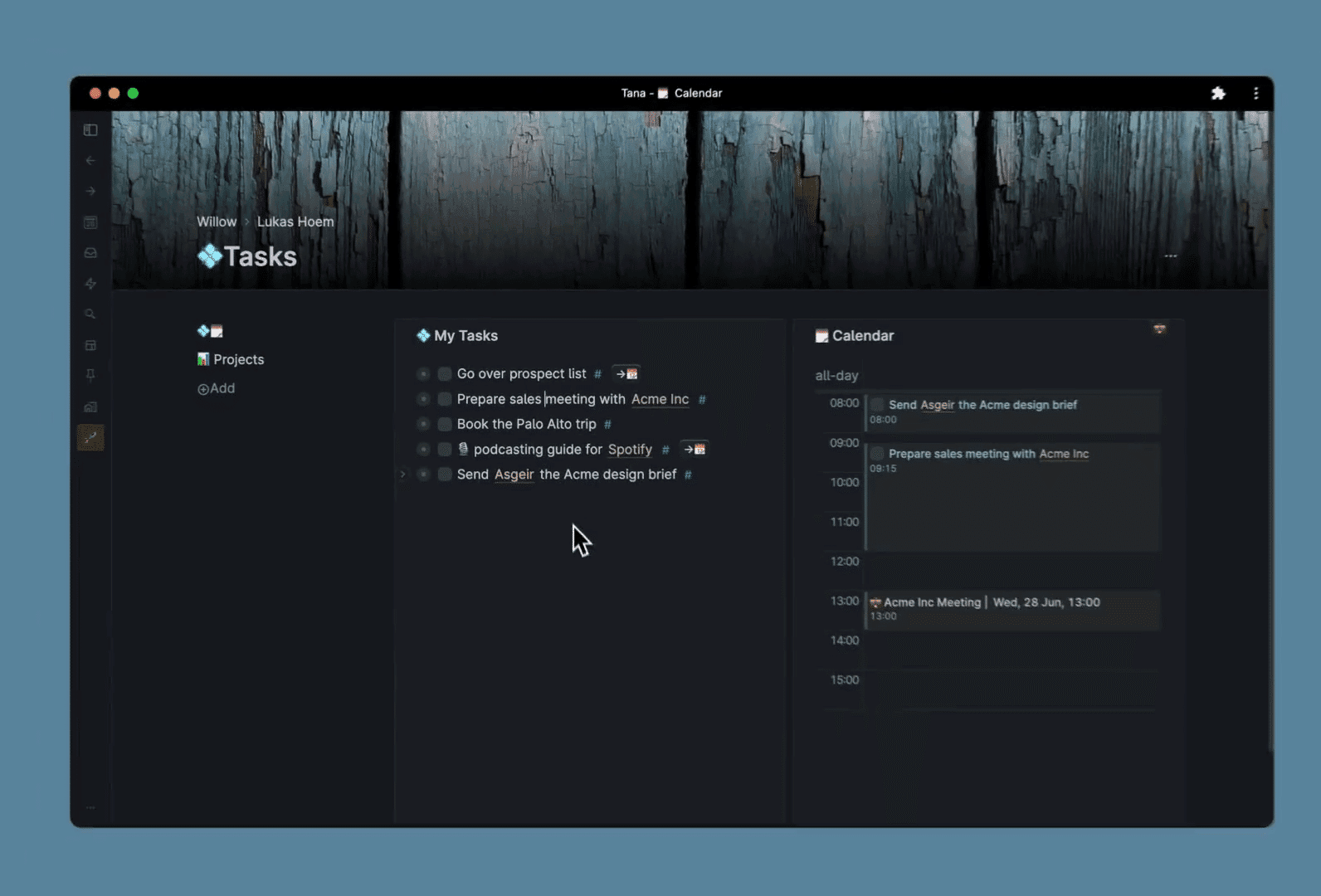This screenshot has width=1321, height=896.
Task: Click hash tag on Send Asgeir task
Action: coord(688,475)
